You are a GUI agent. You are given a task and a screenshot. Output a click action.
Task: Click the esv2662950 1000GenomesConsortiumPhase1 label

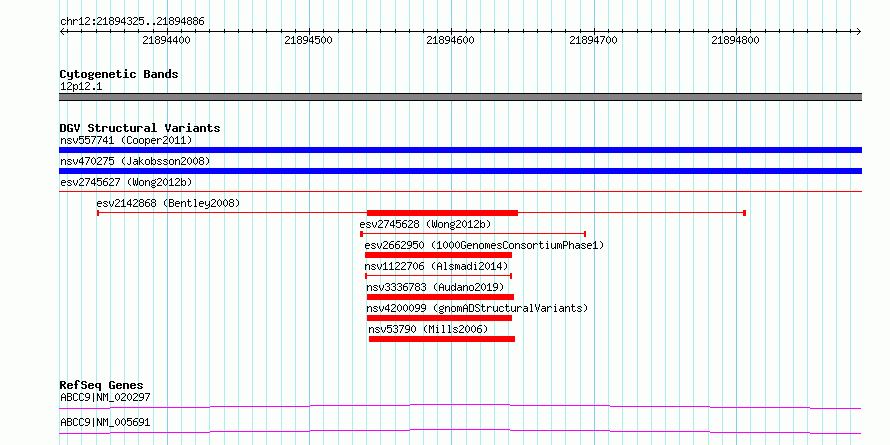(484, 245)
